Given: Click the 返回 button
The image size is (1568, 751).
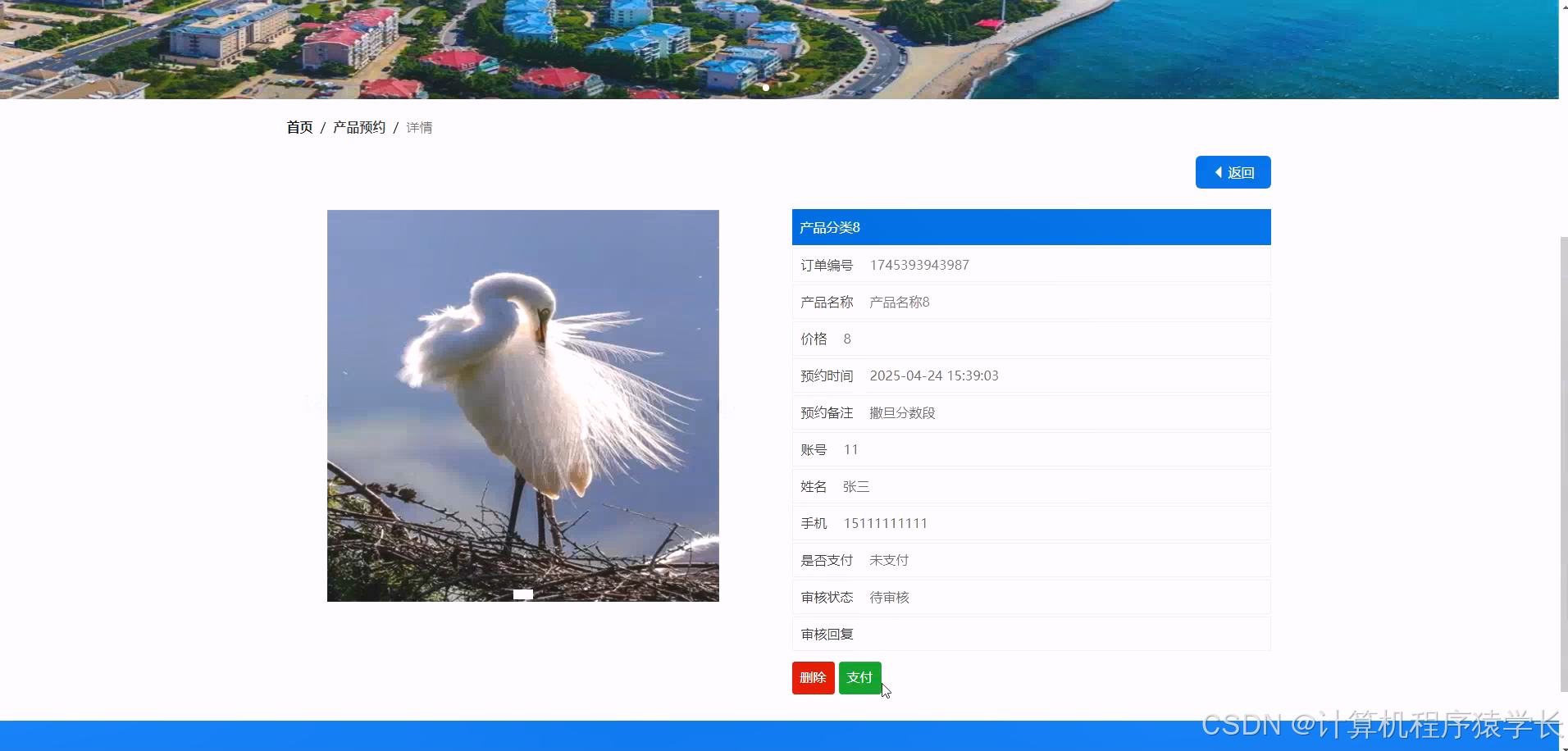Looking at the screenshot, I should pos(1233,172).
